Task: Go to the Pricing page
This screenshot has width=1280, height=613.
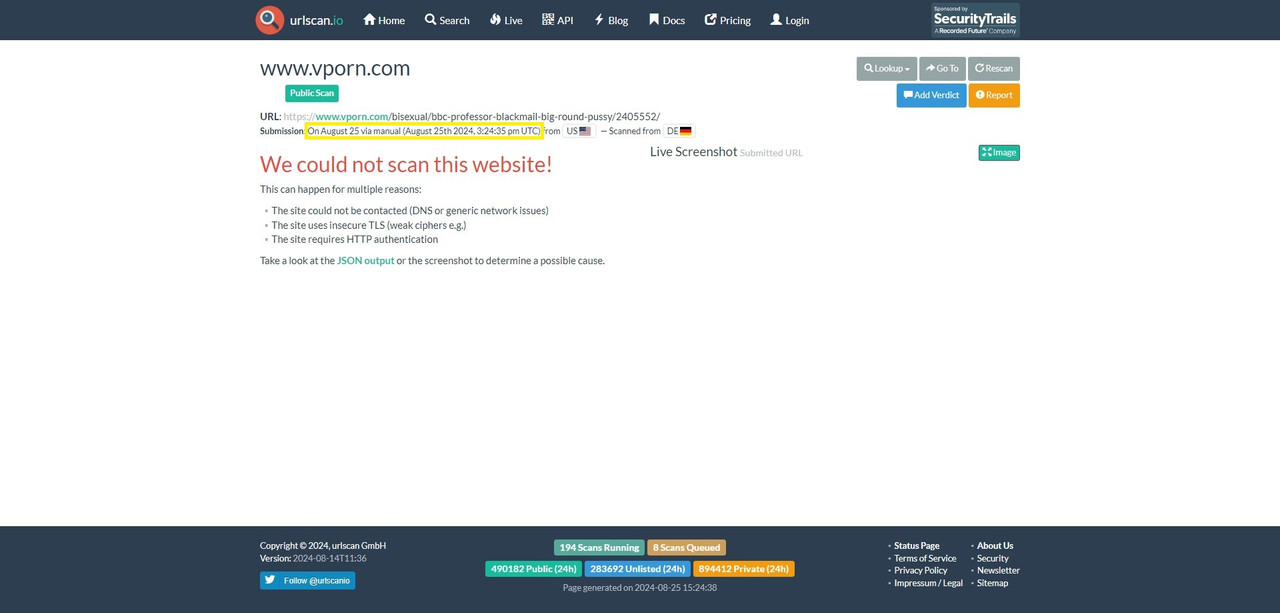Action: pos(728,20)
